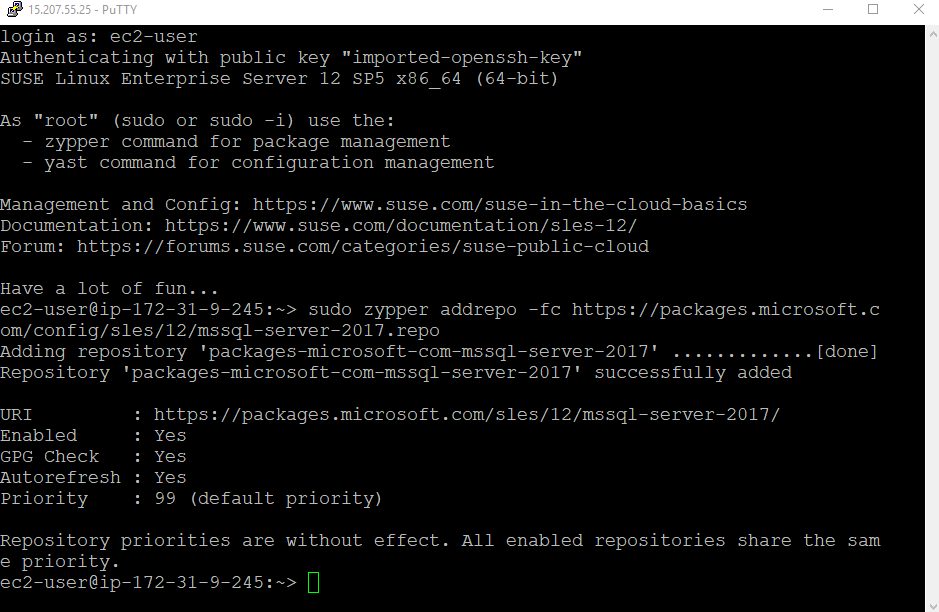Click the GPG Check 'Yes' value
The image size is (939, 612).
coord(170,456)
